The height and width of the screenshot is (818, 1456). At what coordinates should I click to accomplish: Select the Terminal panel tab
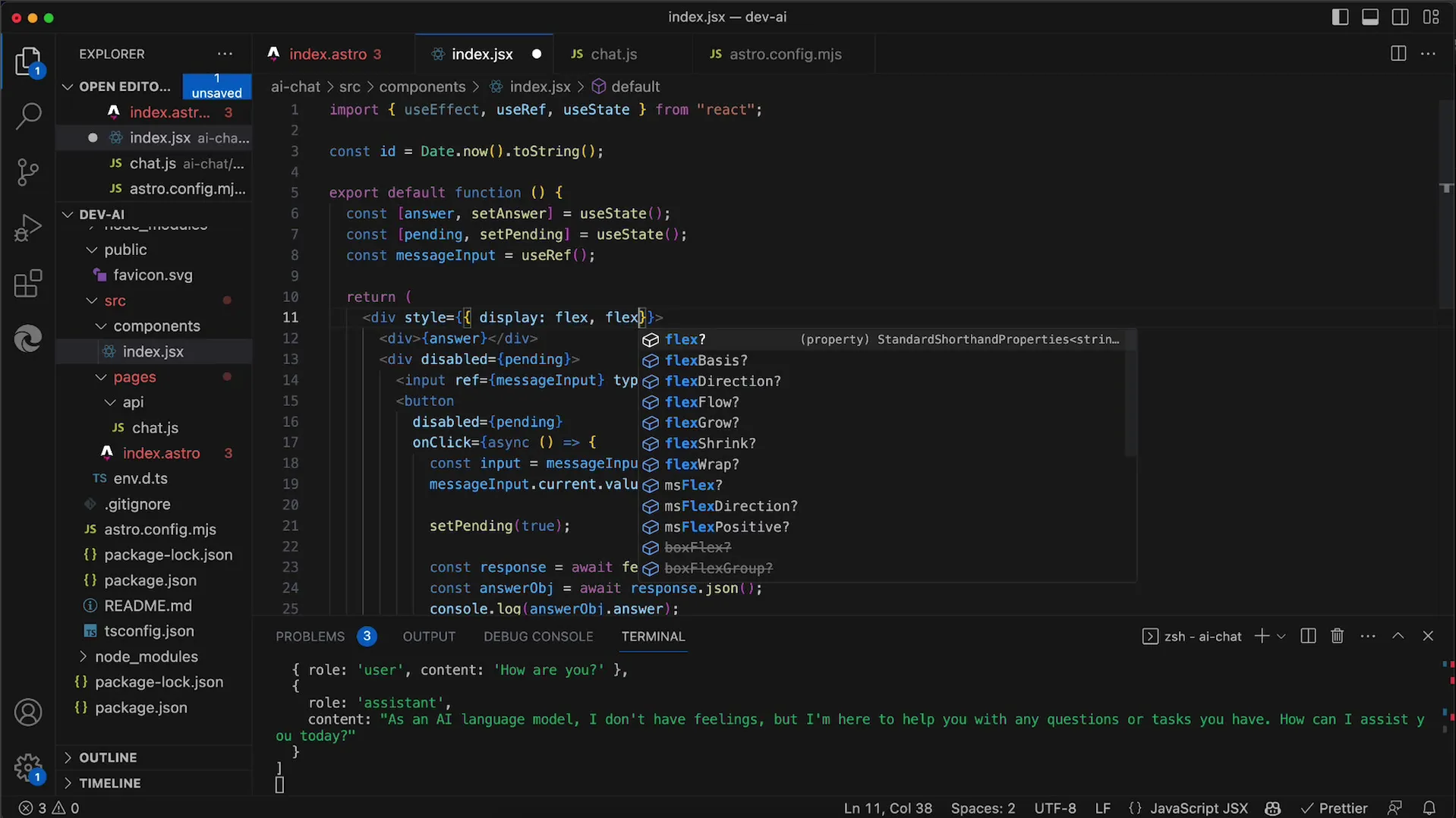coord(653,636)
